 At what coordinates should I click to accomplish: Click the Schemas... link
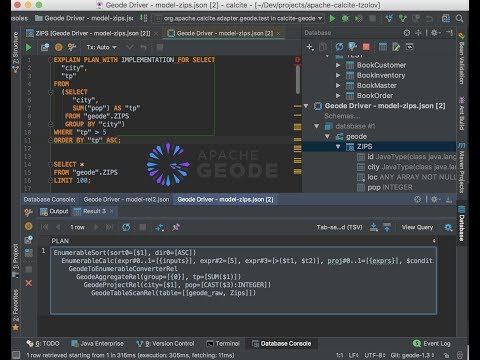(x=342, y=116)
